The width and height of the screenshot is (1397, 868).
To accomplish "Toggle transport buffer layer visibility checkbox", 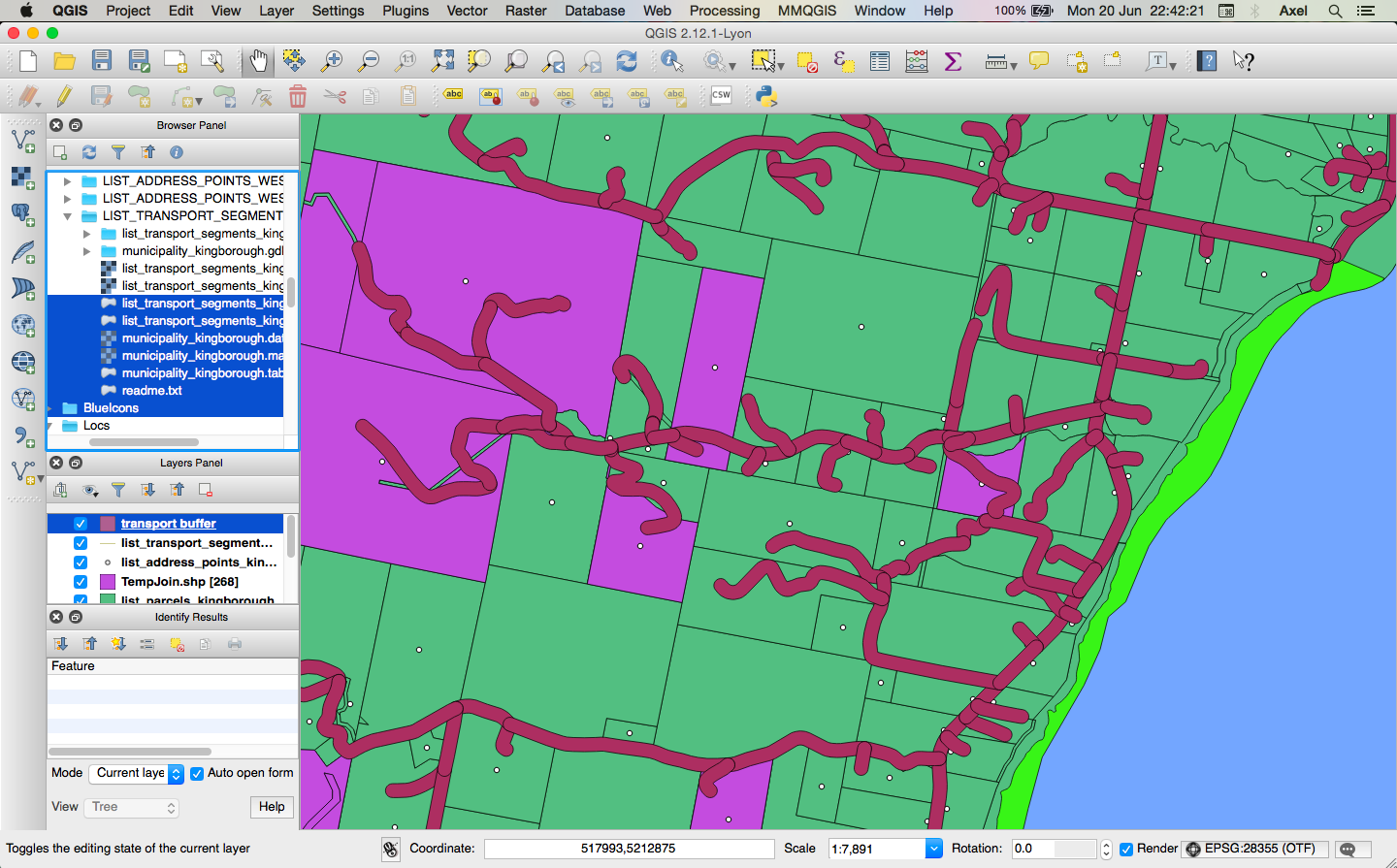I will (81, 524).
